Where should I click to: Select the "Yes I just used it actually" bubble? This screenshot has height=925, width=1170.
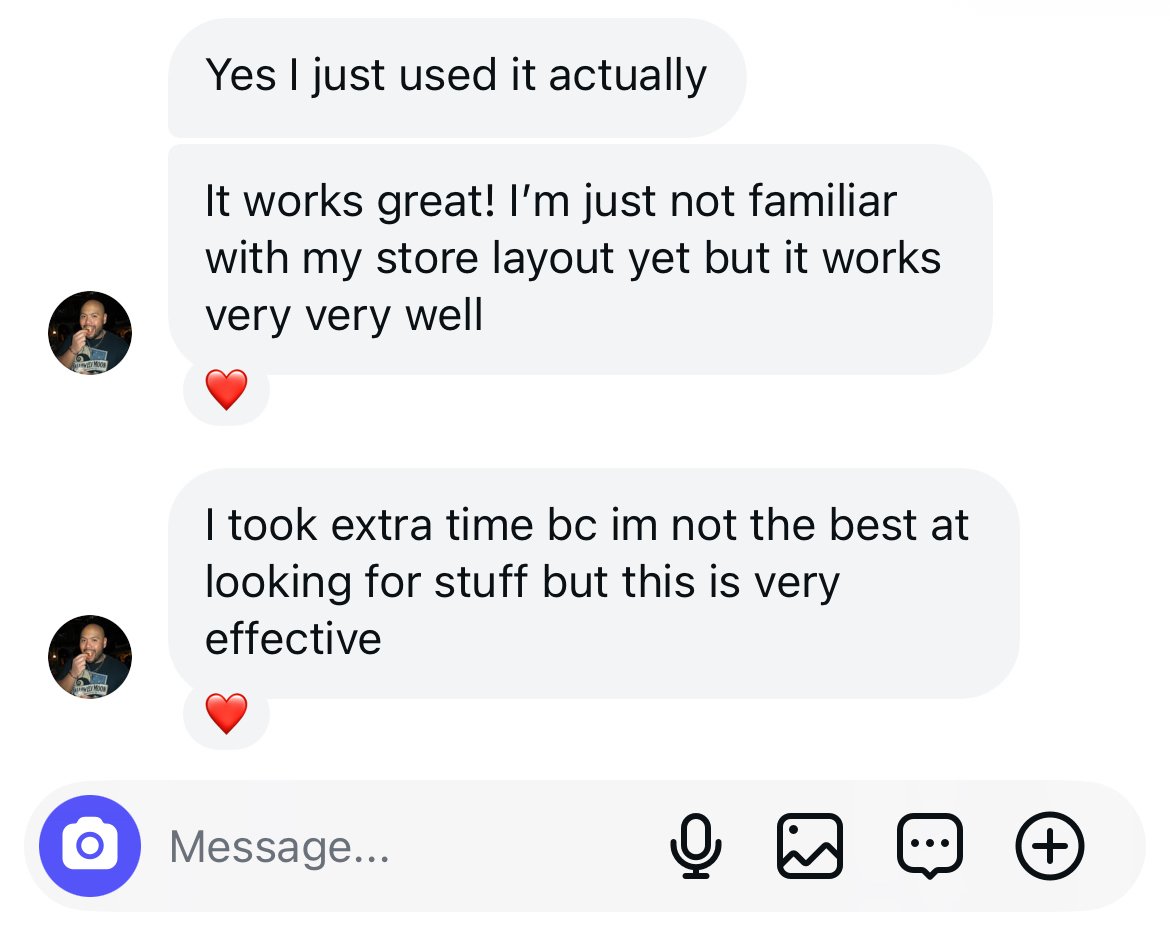456,76
